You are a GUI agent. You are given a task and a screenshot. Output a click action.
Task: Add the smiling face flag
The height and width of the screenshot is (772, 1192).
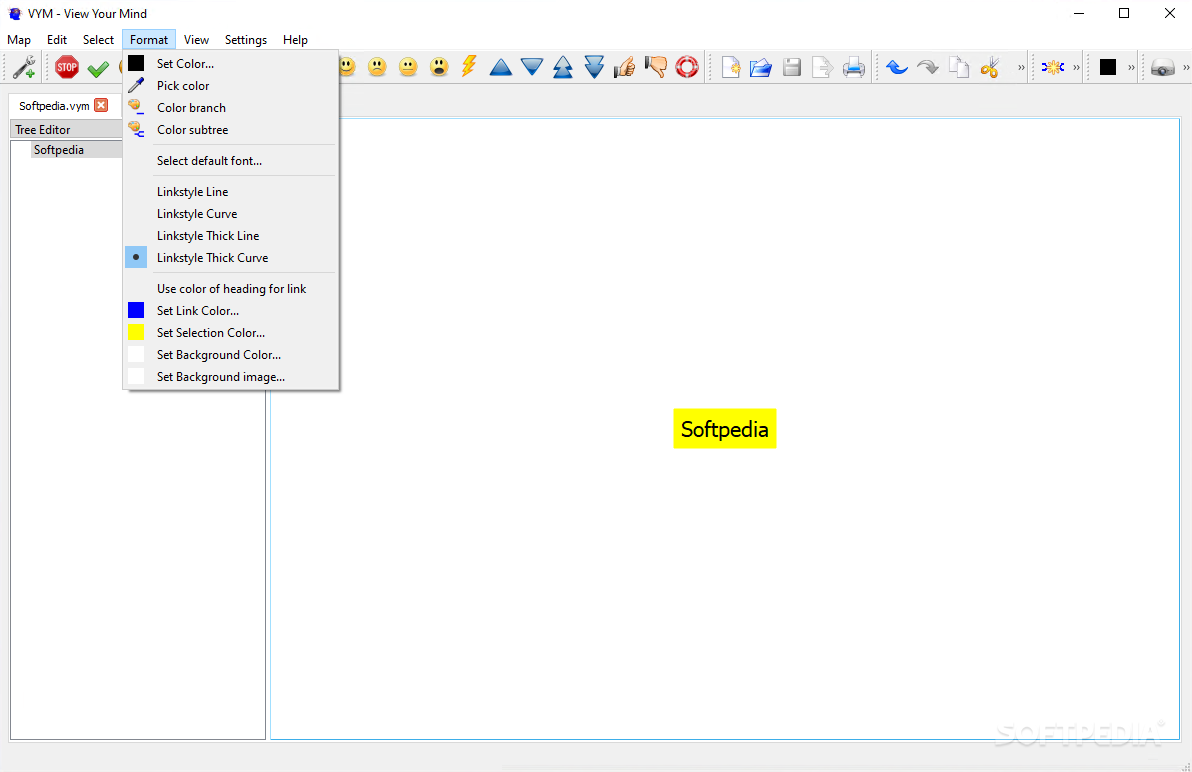tap(347, 68)
